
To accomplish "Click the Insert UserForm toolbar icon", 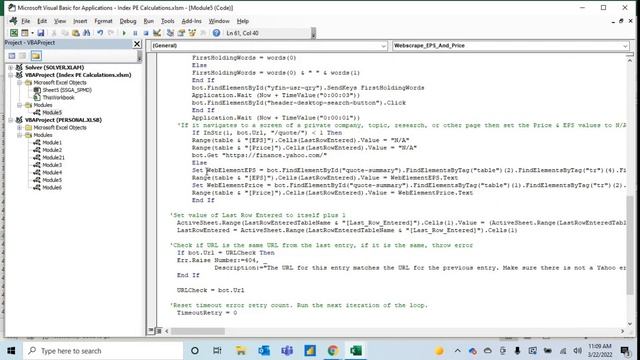I will (25, 33).
